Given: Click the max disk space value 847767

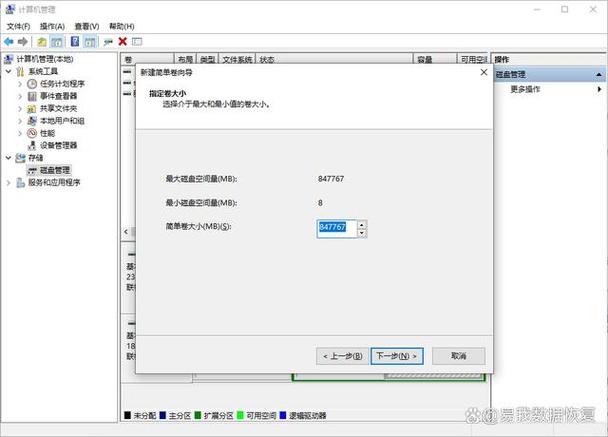Looking at the screenshot, I should point(331,179).
